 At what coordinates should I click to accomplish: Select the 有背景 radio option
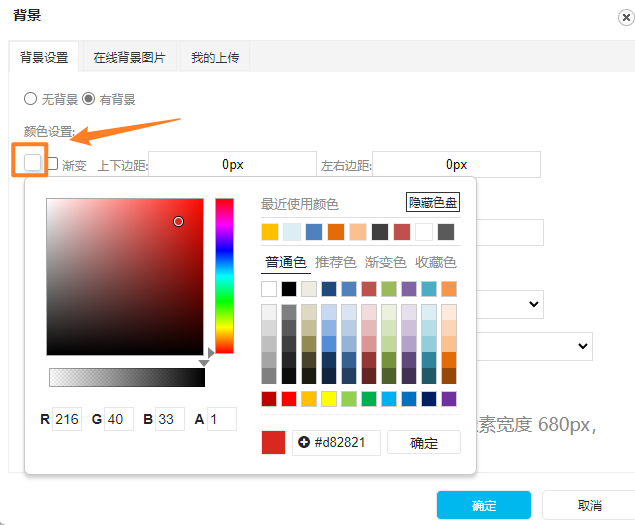point(88,99)
